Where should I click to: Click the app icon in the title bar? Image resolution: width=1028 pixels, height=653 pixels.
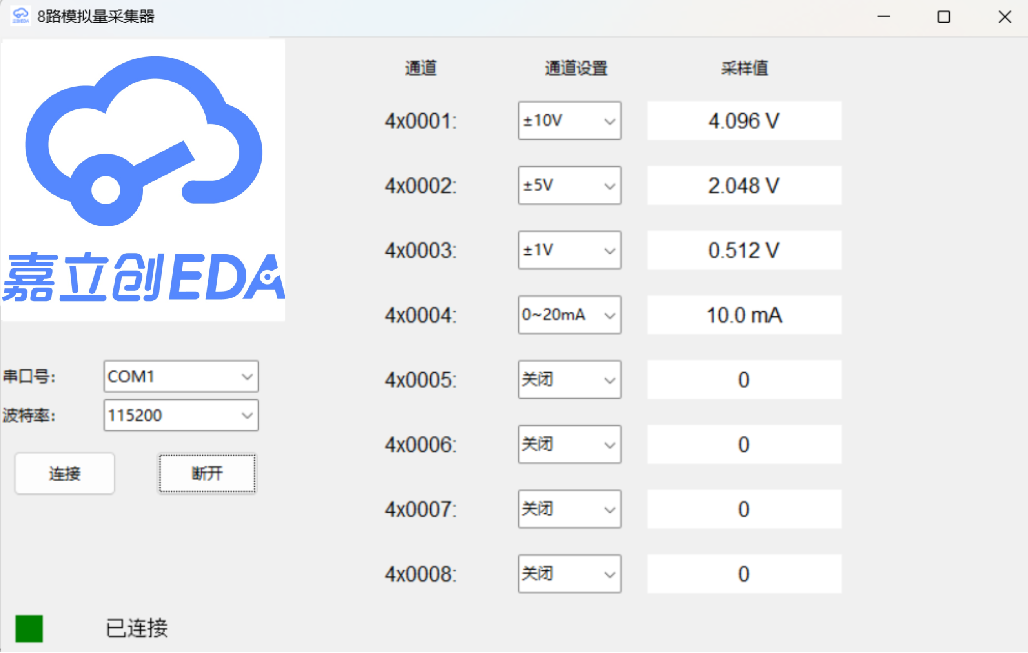[21, 16]
